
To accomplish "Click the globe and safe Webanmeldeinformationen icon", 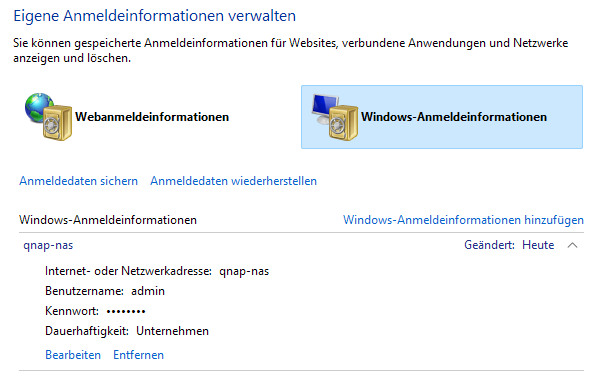I will (x=49, y=116).
